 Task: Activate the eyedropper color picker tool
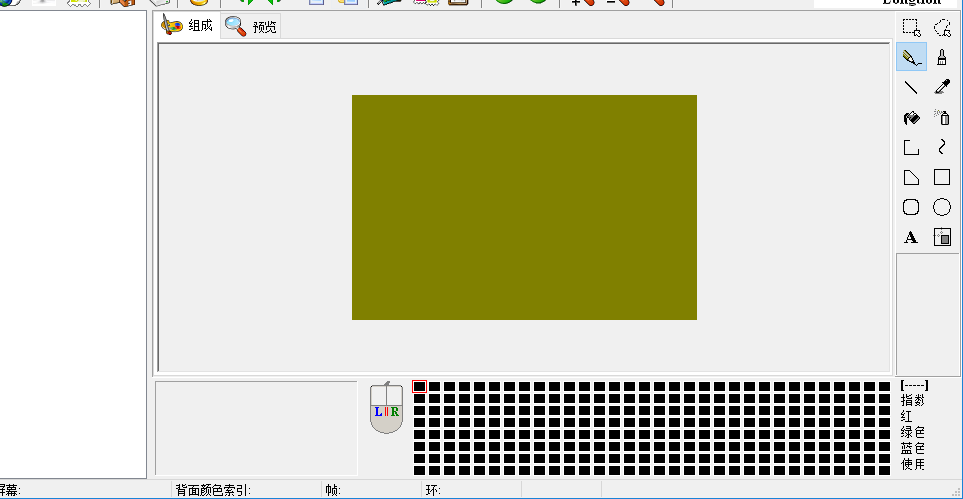(x=941, y=88)
